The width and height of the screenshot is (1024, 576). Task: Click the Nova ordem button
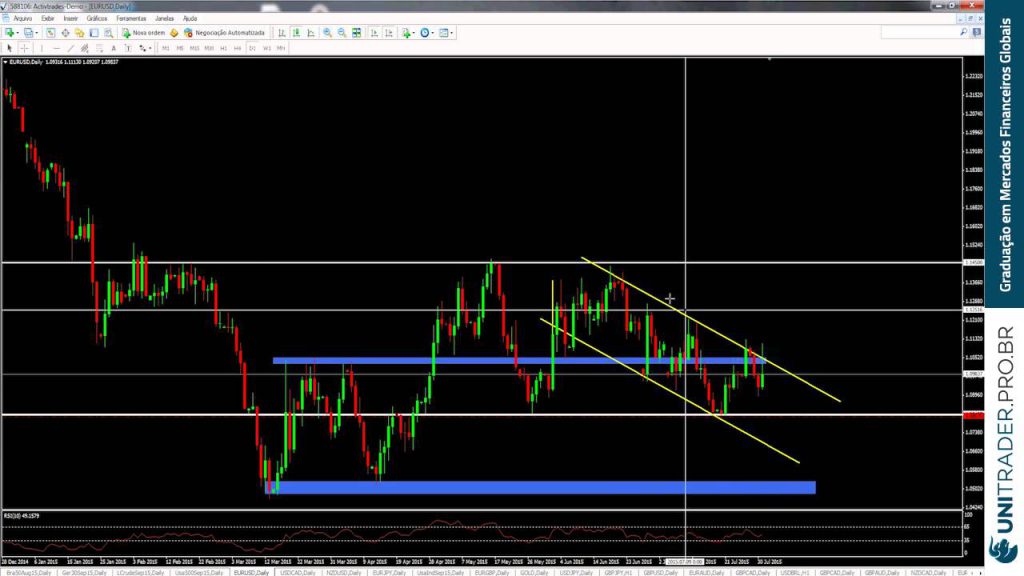coord(143,33)
